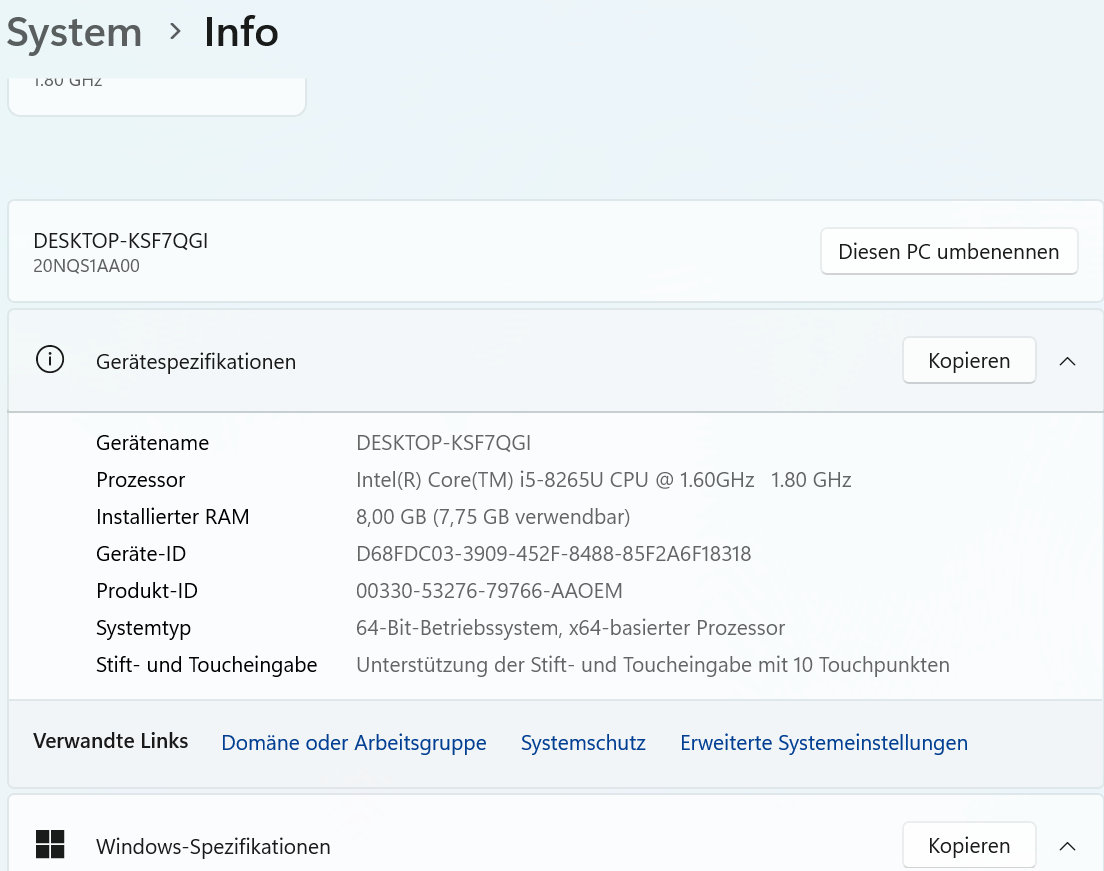Click the breadcrumb chevron separator

(175, 32)
